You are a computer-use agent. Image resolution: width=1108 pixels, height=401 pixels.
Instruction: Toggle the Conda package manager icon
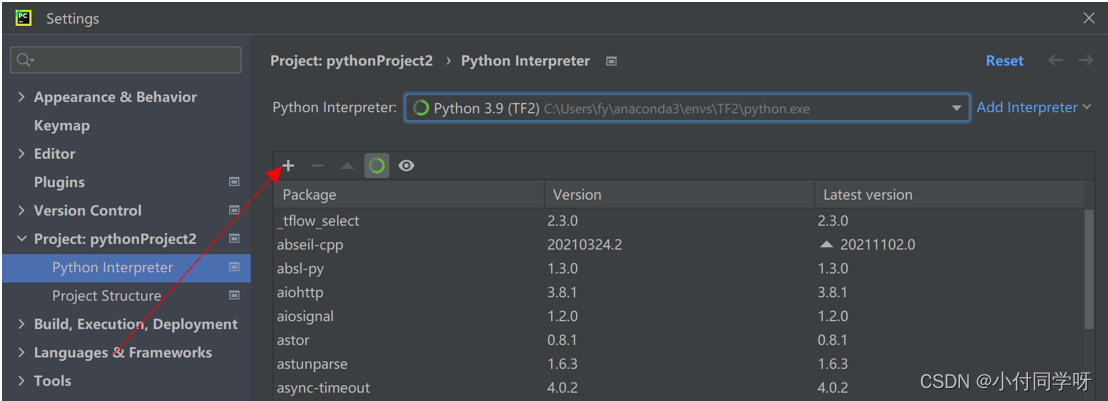tap(377, 165)
